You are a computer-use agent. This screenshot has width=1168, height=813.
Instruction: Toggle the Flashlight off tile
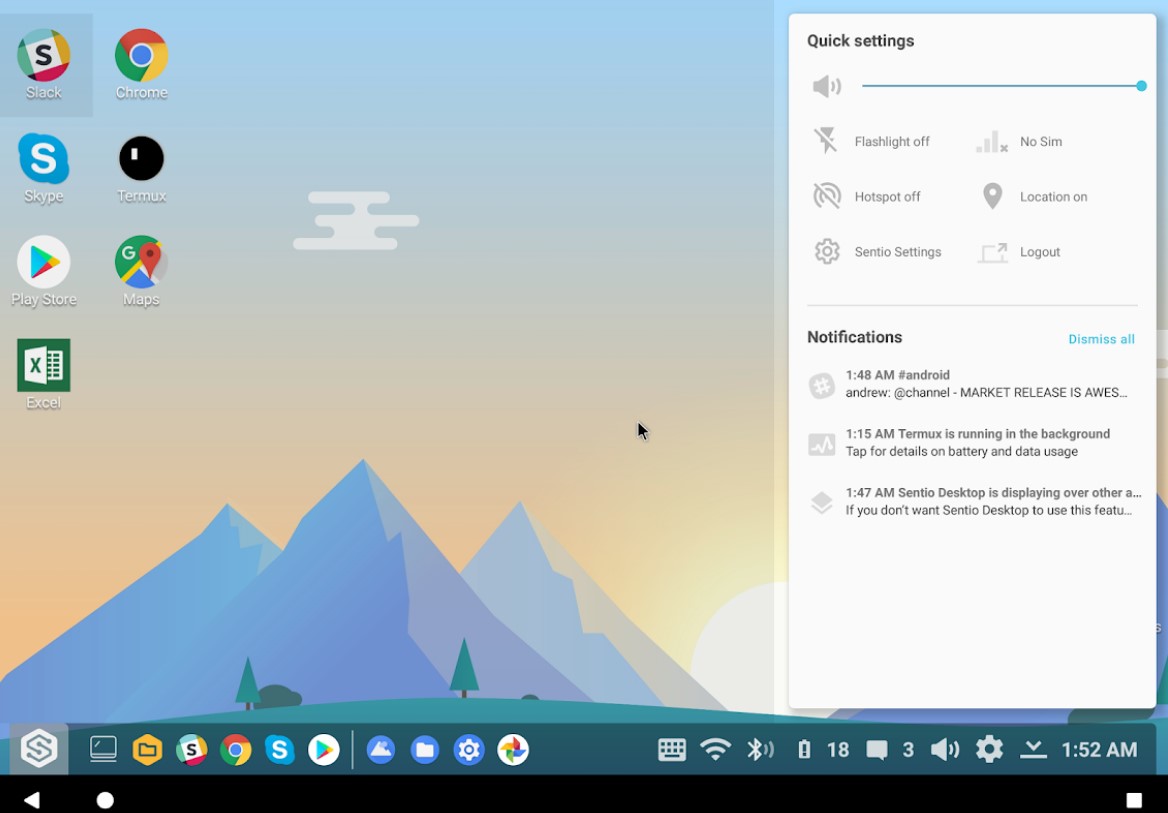pos(872,141)
